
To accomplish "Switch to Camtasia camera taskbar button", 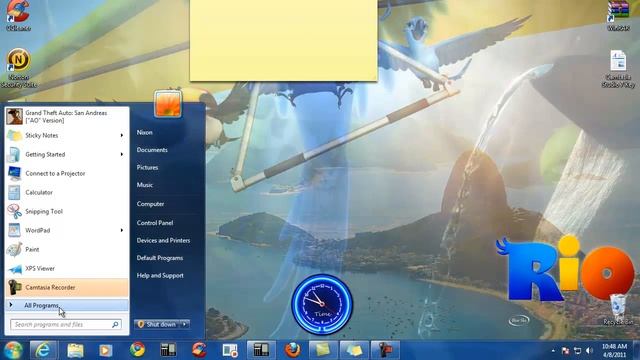I will [x=385, y=350].
